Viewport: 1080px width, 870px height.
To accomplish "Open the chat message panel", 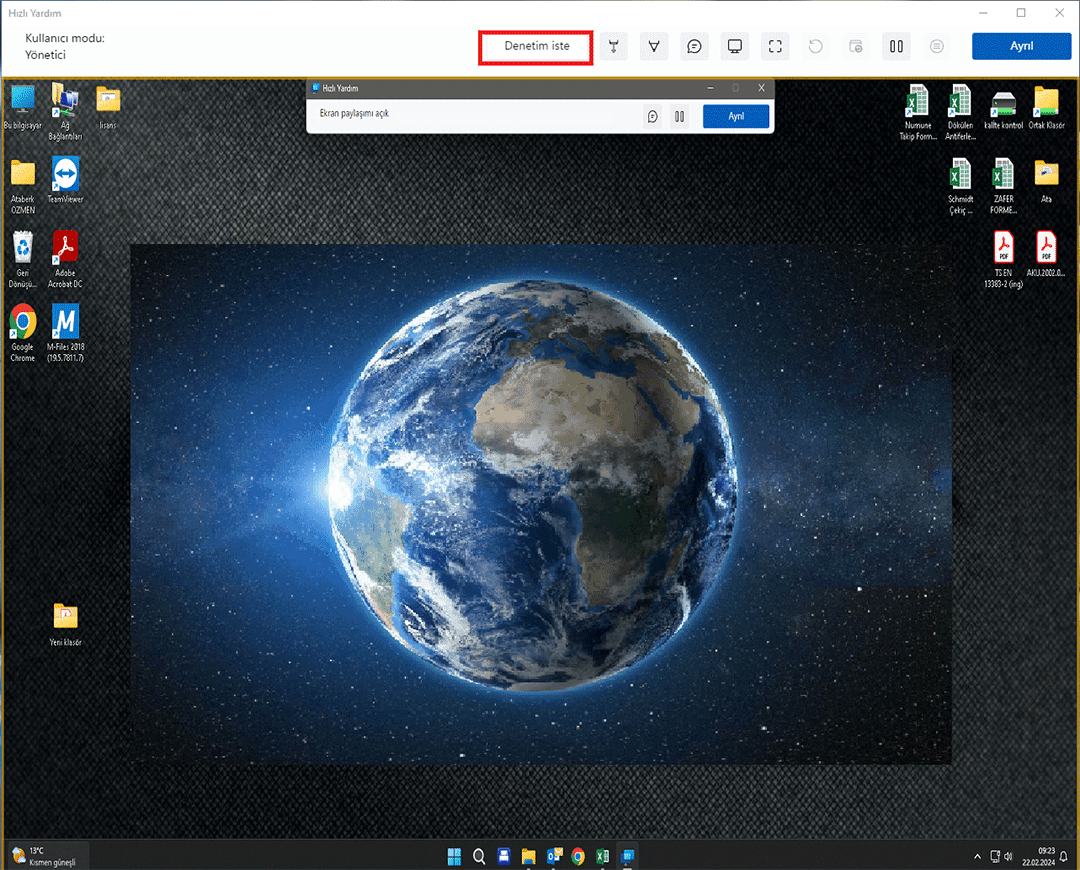I will 694,47.
